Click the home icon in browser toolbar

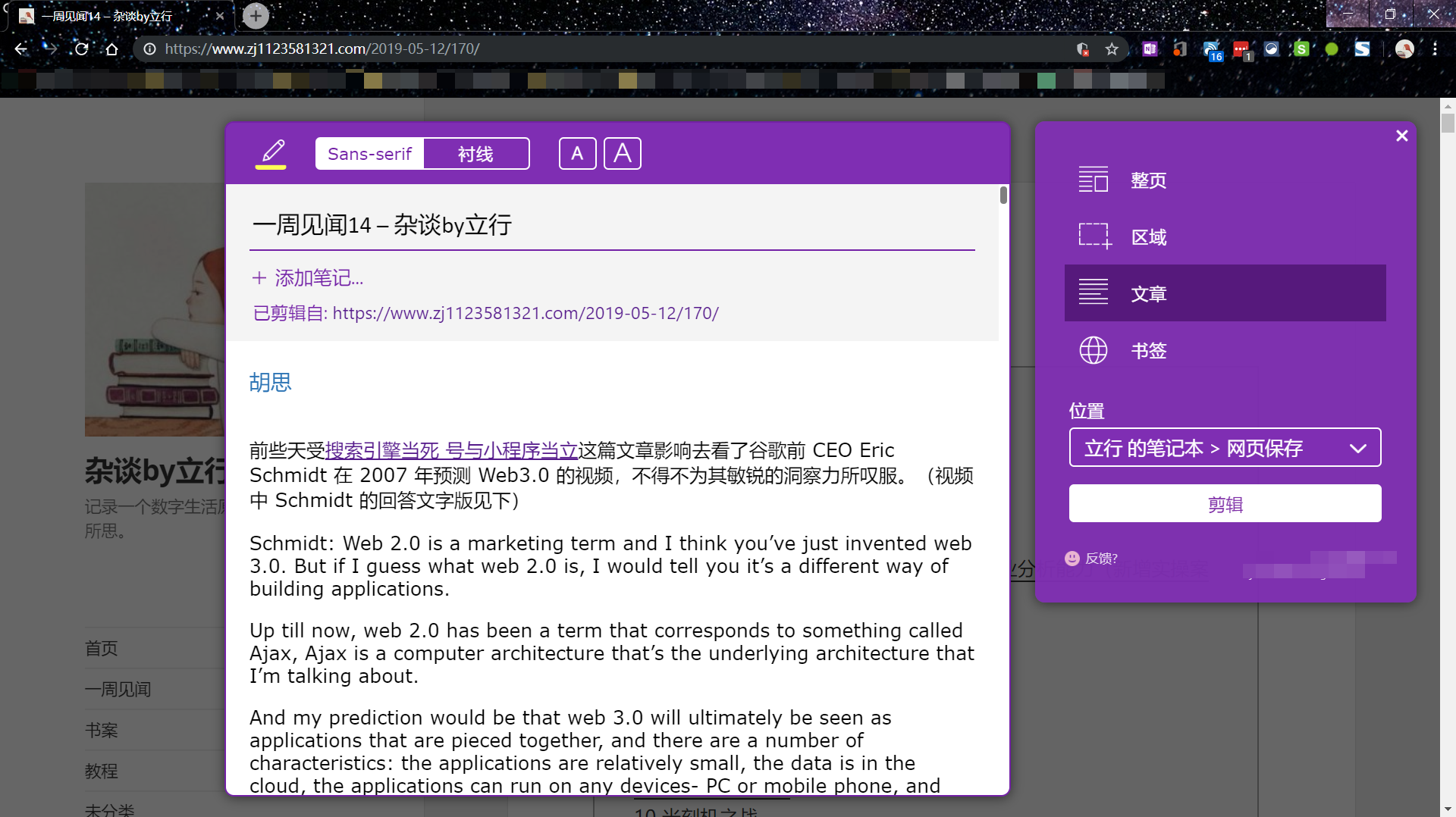click(111, 49)
